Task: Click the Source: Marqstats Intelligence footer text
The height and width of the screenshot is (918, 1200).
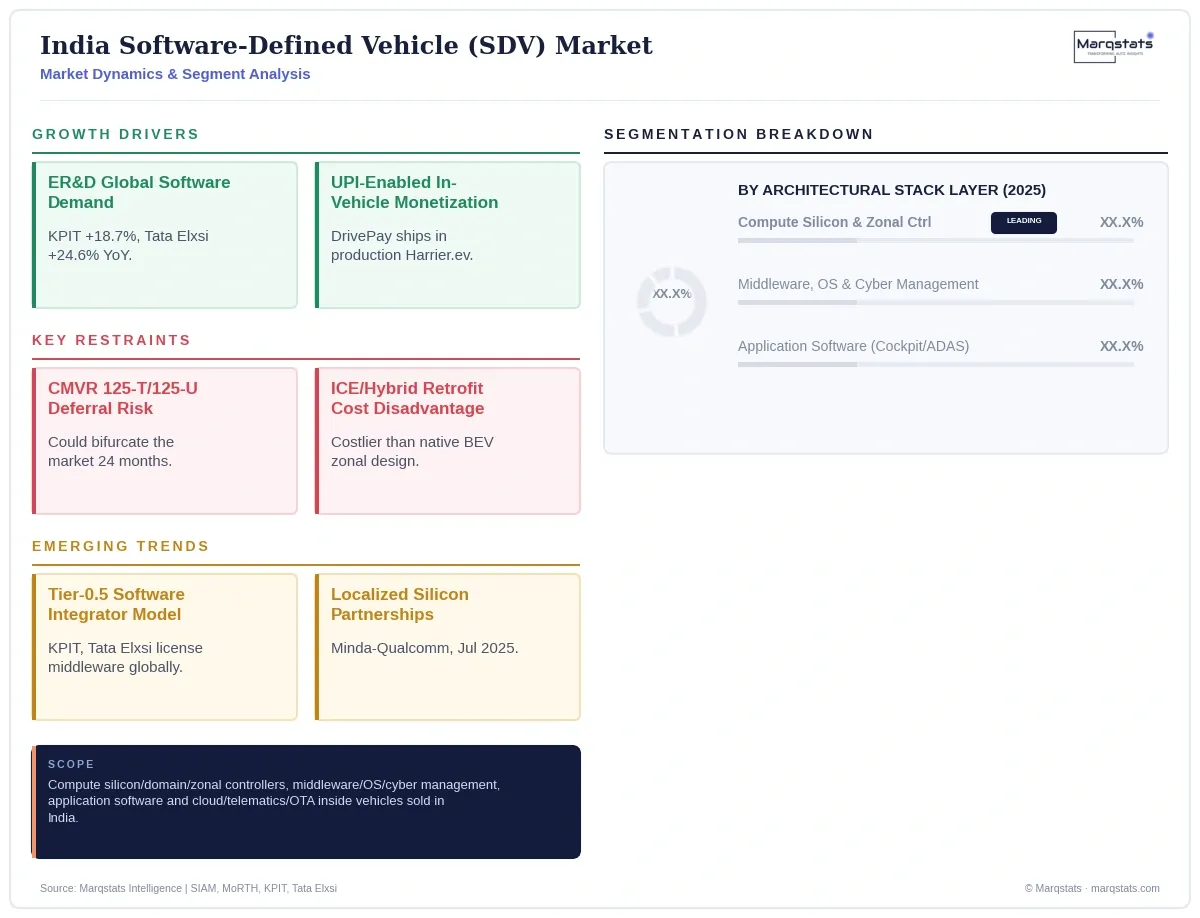Action: click(188, 888)
